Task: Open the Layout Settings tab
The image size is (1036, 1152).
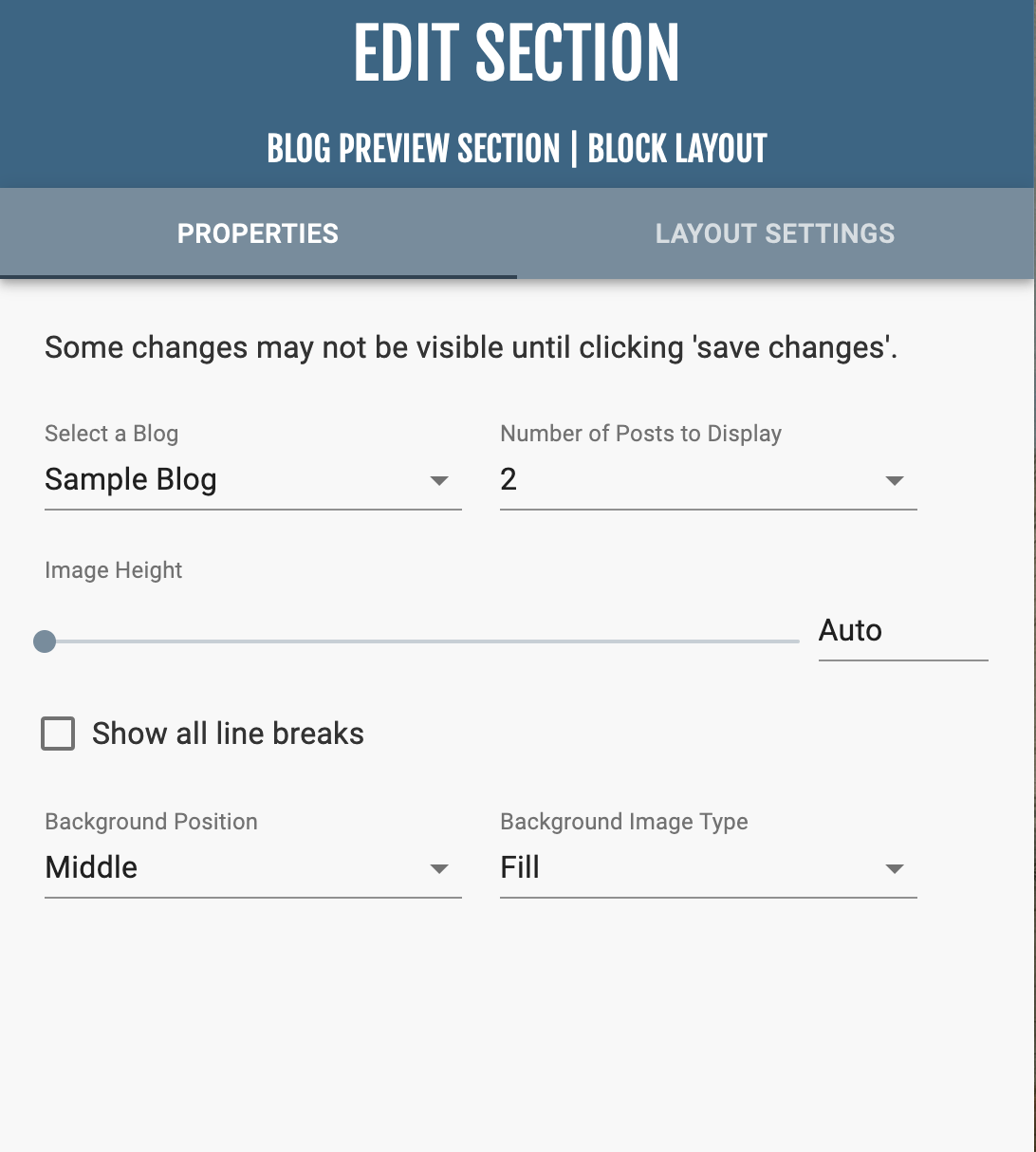Action: pos(774,233)
